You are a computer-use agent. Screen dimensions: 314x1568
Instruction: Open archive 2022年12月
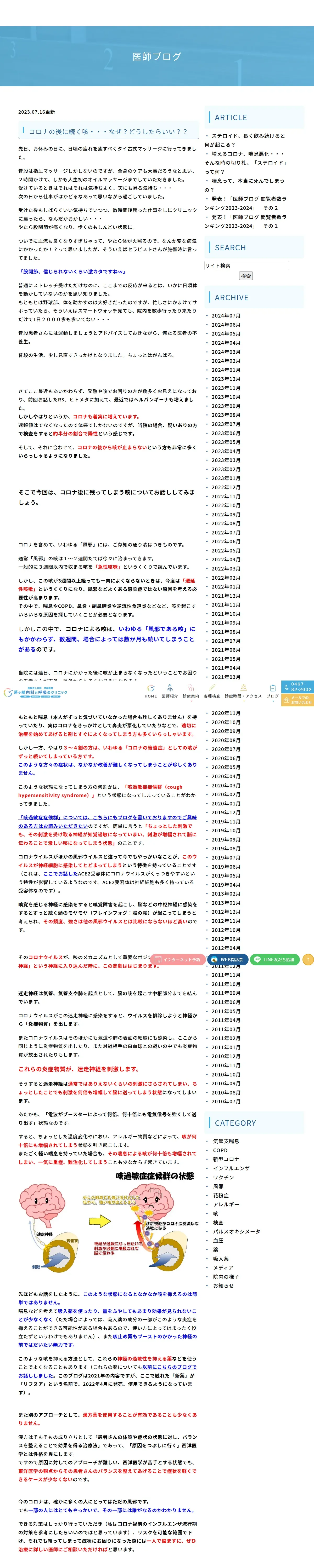click(x=226, y=488)
